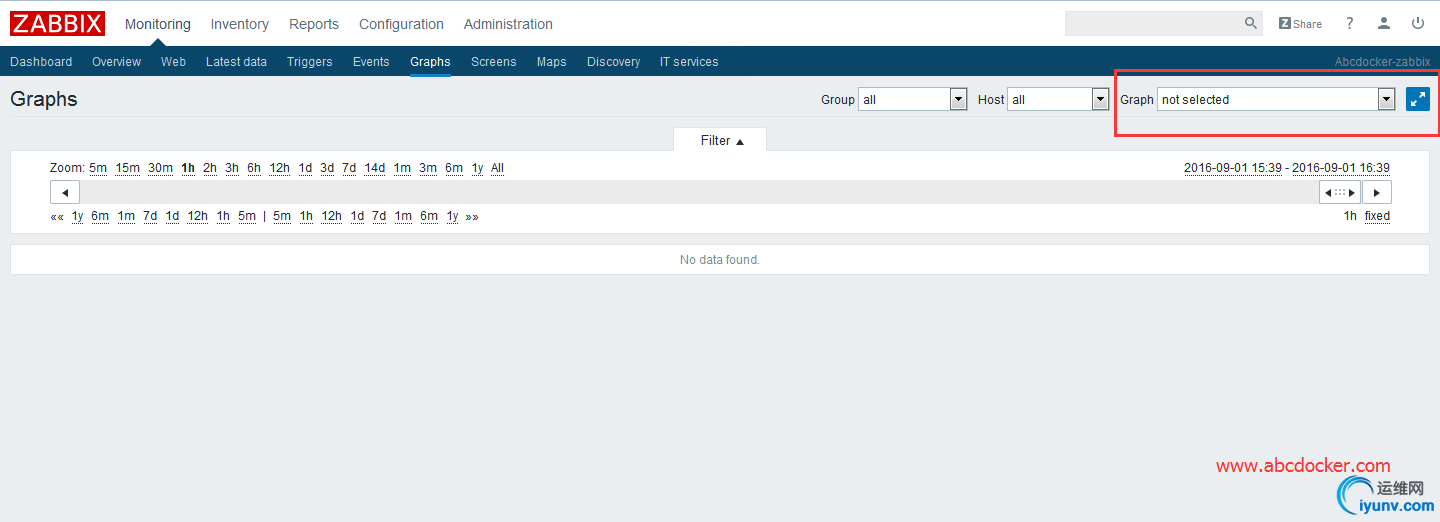Click the 'No data found.' message
Image resolution: width=1440 pixels, height=522 pixels.
click(720, 260)
